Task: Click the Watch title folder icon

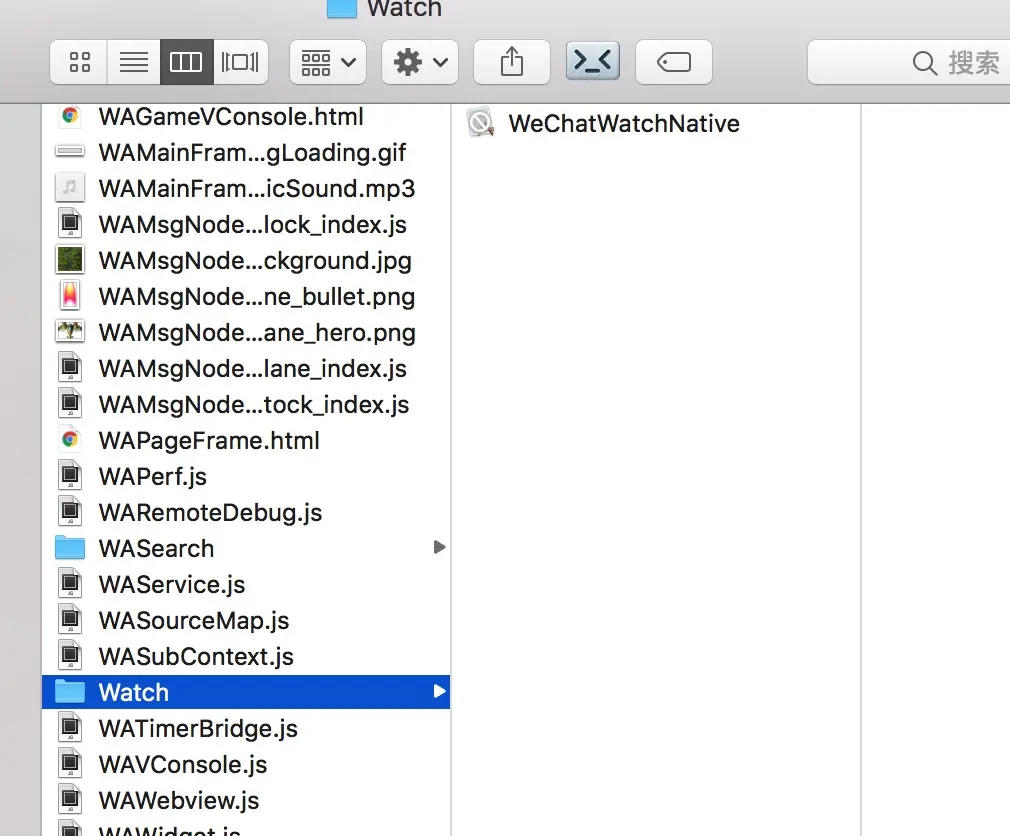Action: point(341,8)
